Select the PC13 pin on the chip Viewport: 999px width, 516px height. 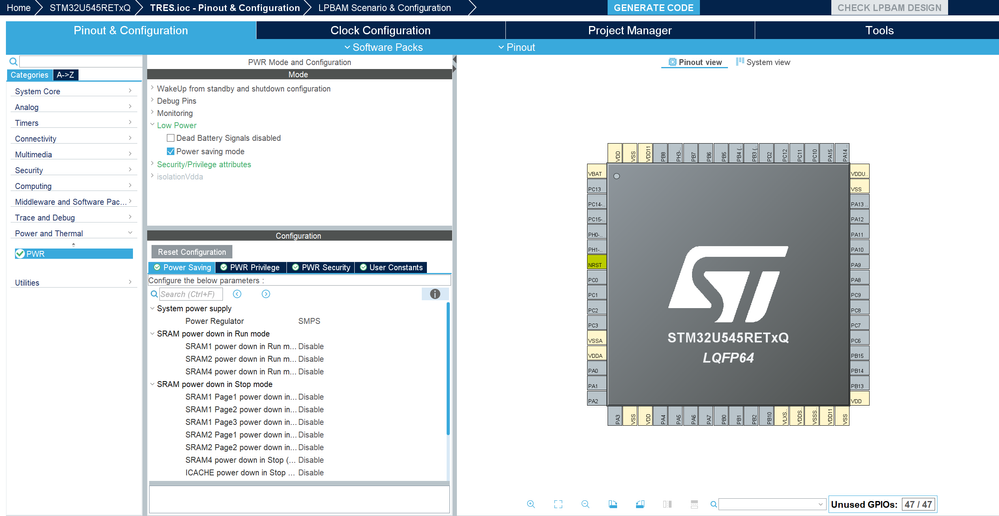pyautogui.click(x=596, y=189)
